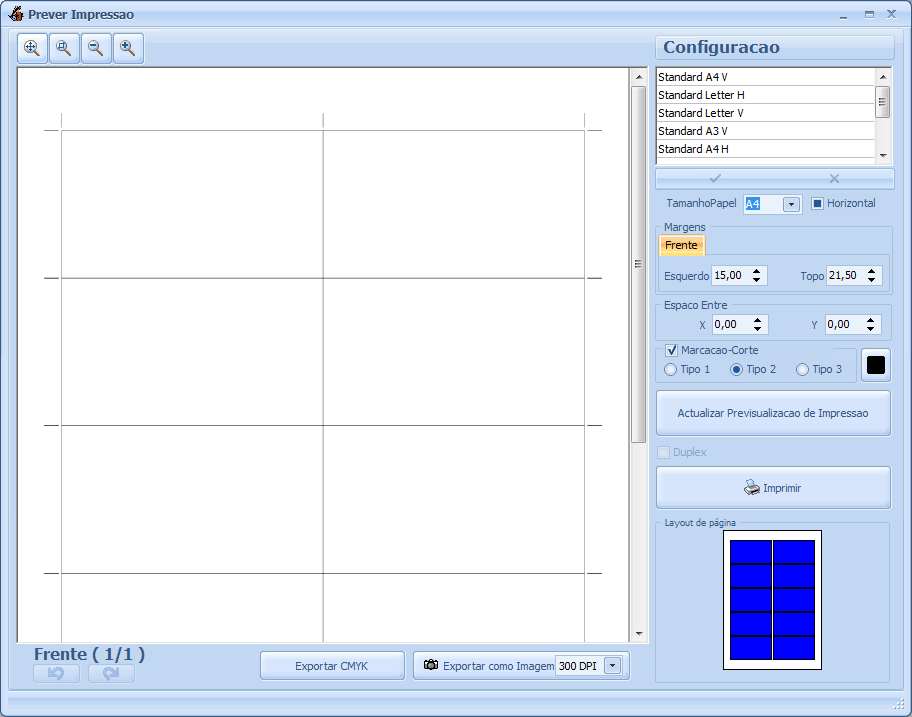Increase the Esquerdo margin with up arrow
This screenshot has height=717, width=912.
point(756,271)
